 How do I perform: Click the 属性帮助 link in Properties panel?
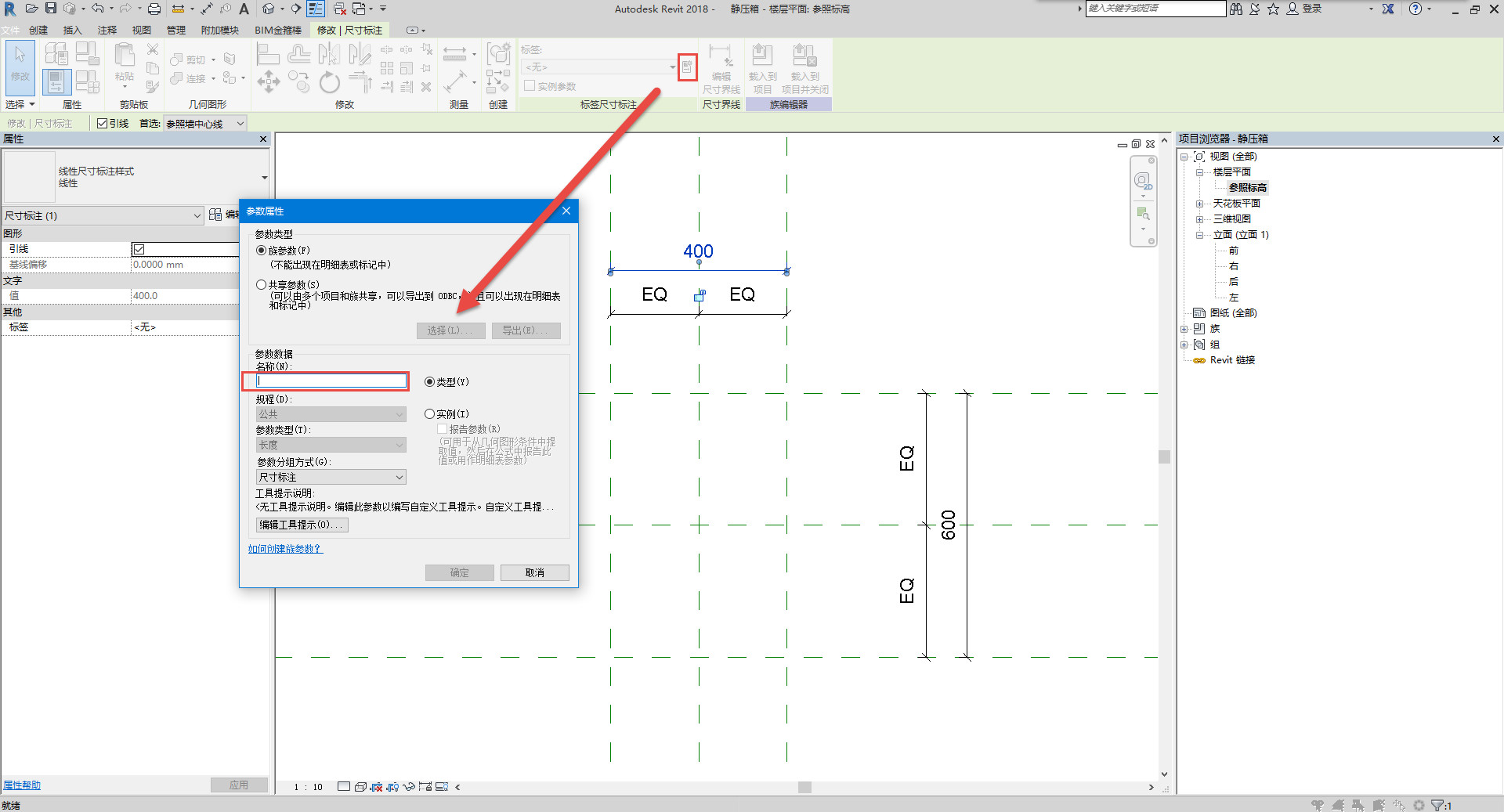(x=21, y=785)
